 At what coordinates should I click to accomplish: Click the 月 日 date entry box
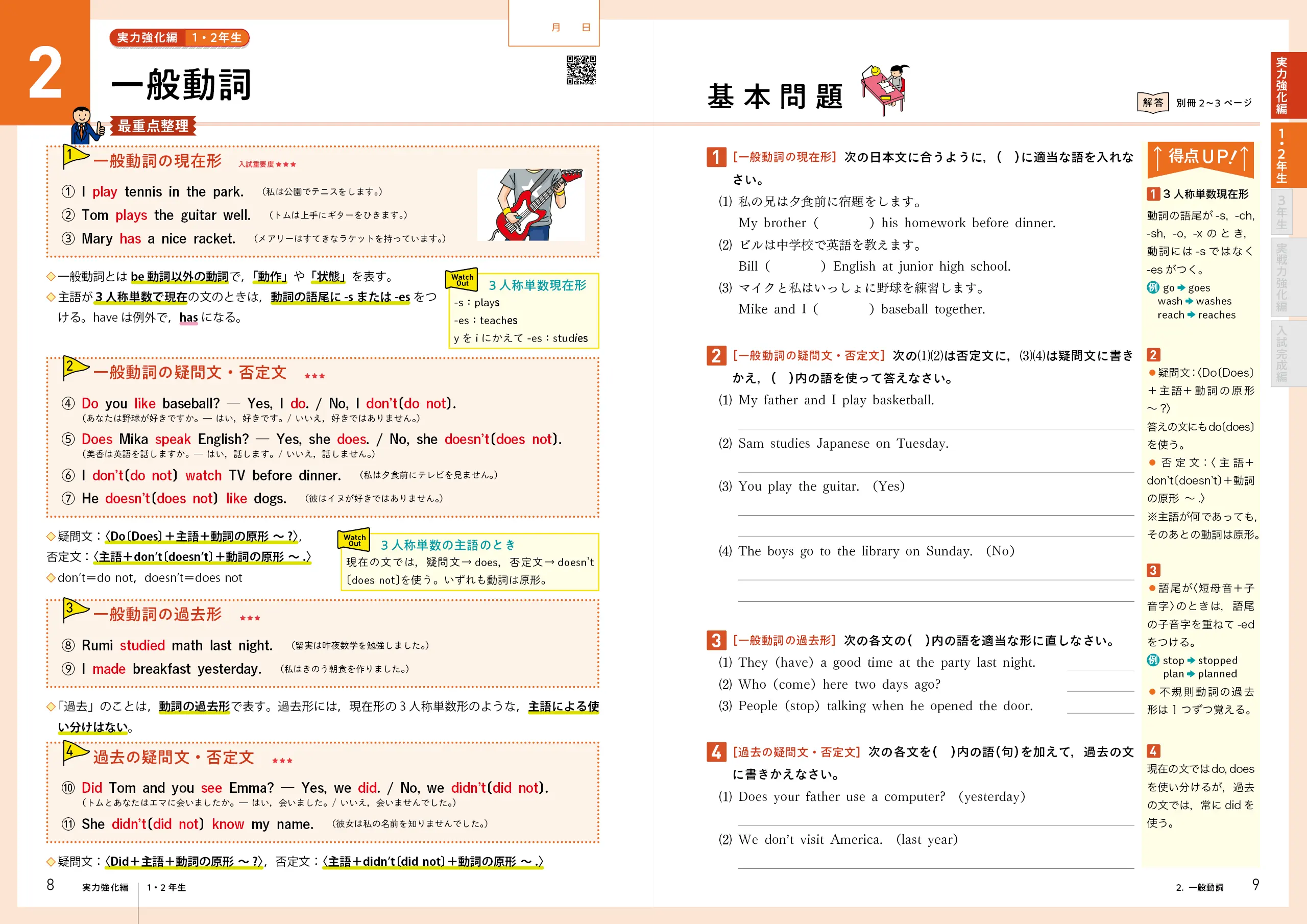[x=553, y=24]
